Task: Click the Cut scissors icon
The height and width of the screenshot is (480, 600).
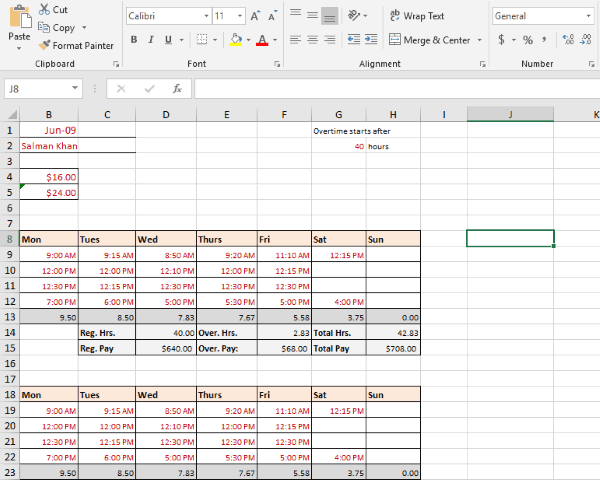Action: [x=44, y=10]
